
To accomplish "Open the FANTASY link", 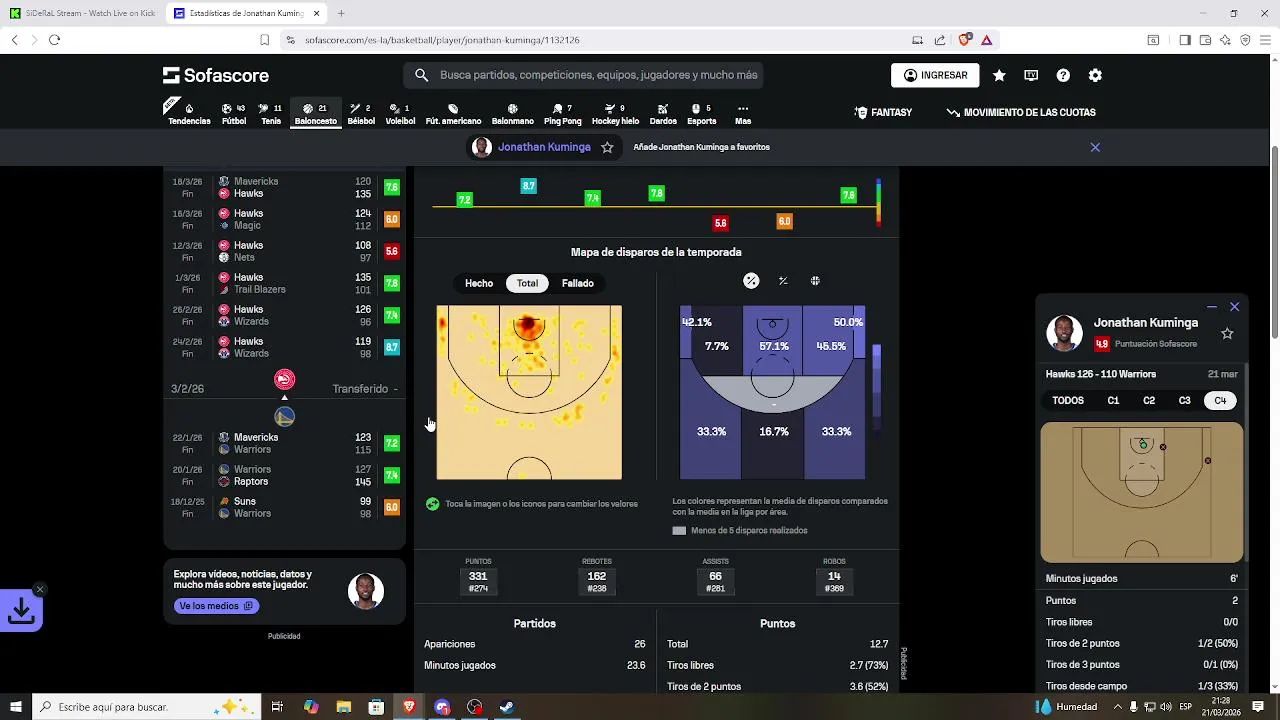I will [x=883, y=113].
